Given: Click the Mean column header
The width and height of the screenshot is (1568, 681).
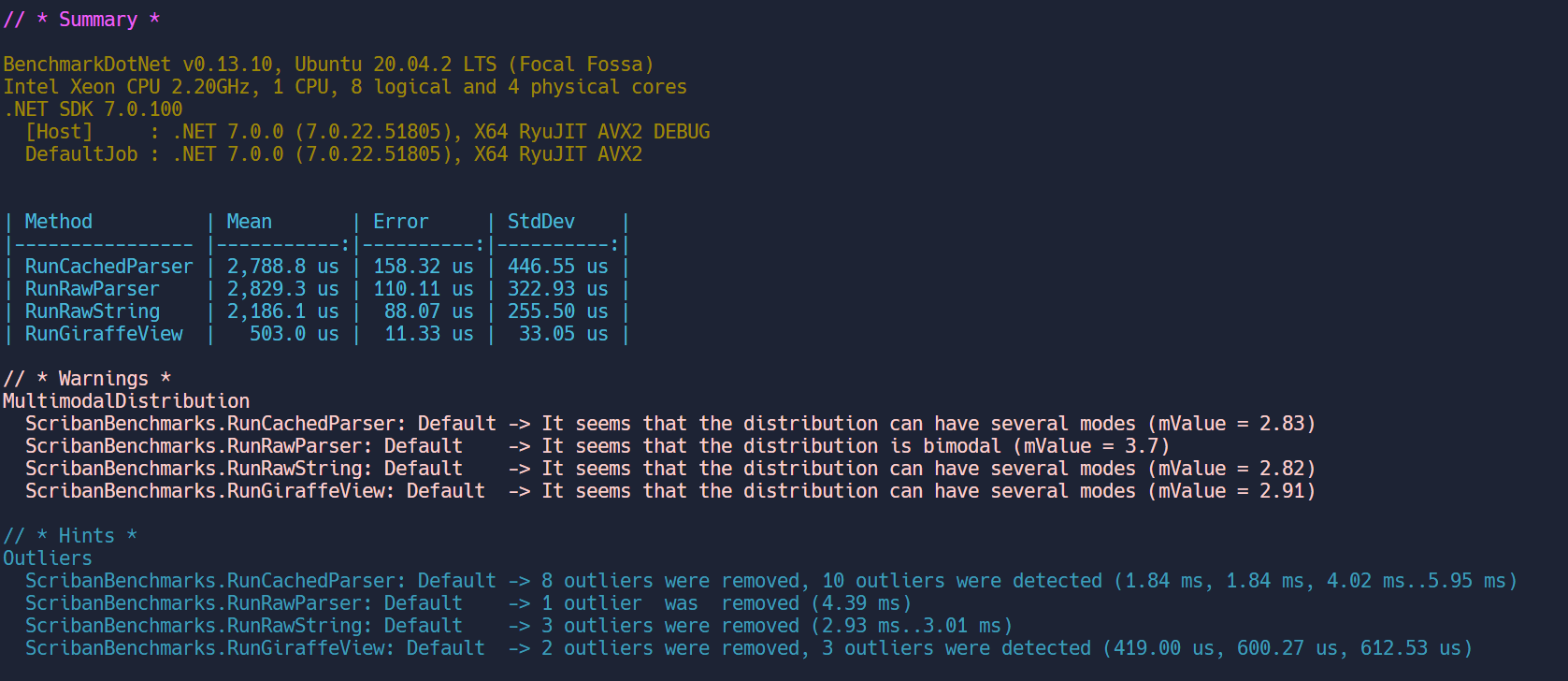Looking at the screenshot, I should coord(249,222).
